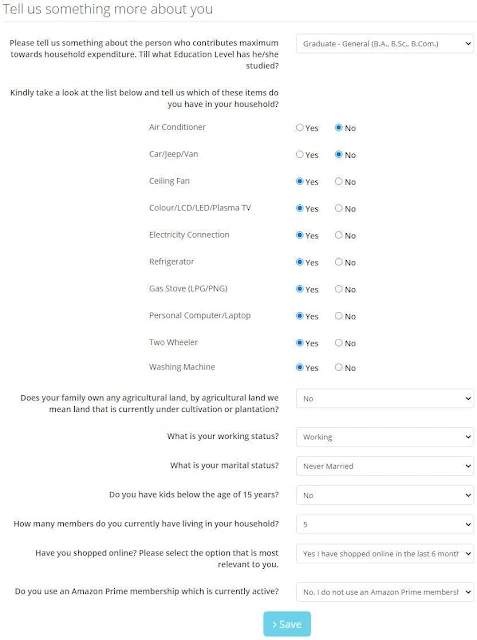Open the agricultural land dropdown
The height and width of the screenshot is (640, 477).
(385, 398)
